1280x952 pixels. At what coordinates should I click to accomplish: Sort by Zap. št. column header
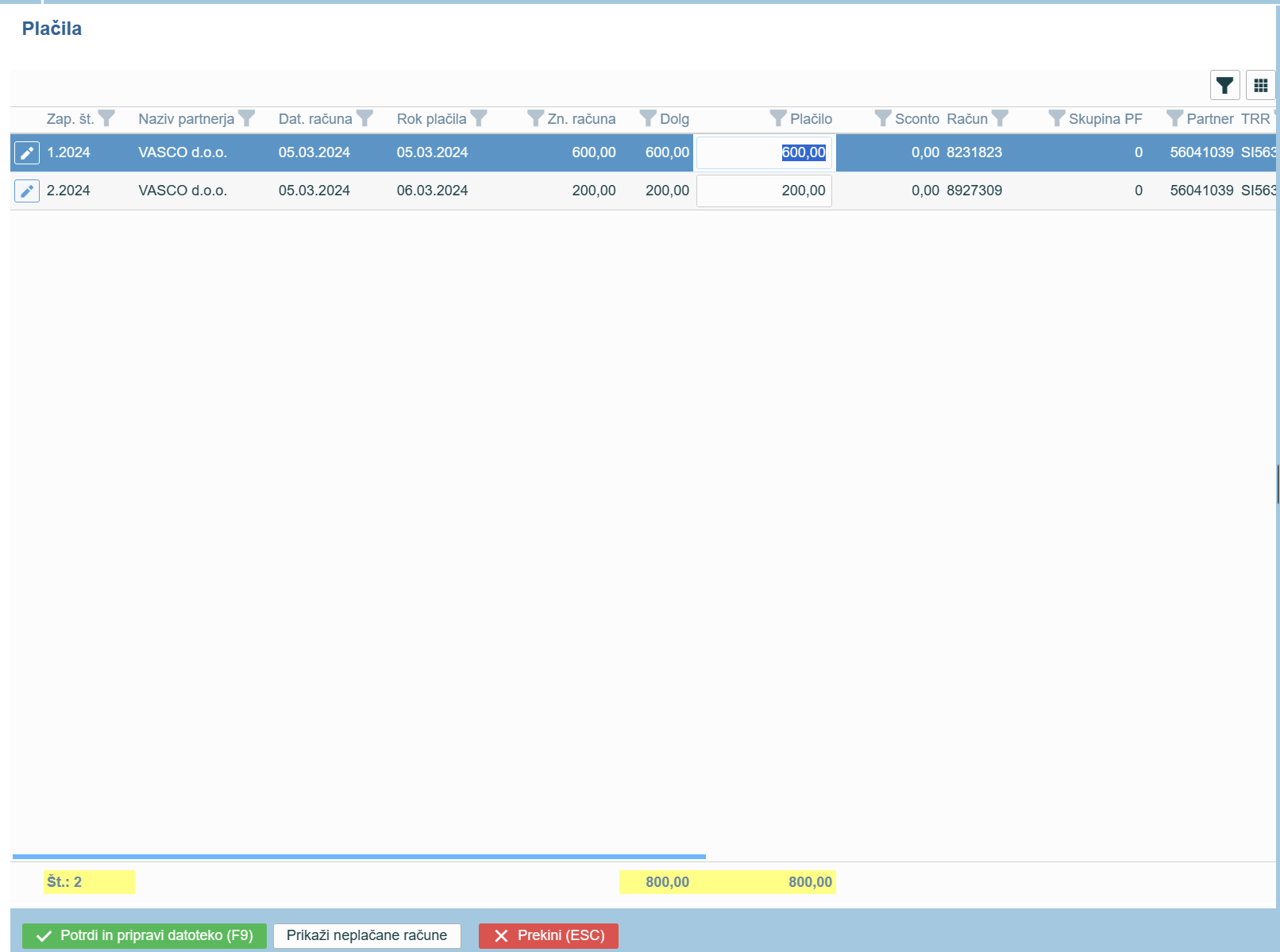pos(70,119)
